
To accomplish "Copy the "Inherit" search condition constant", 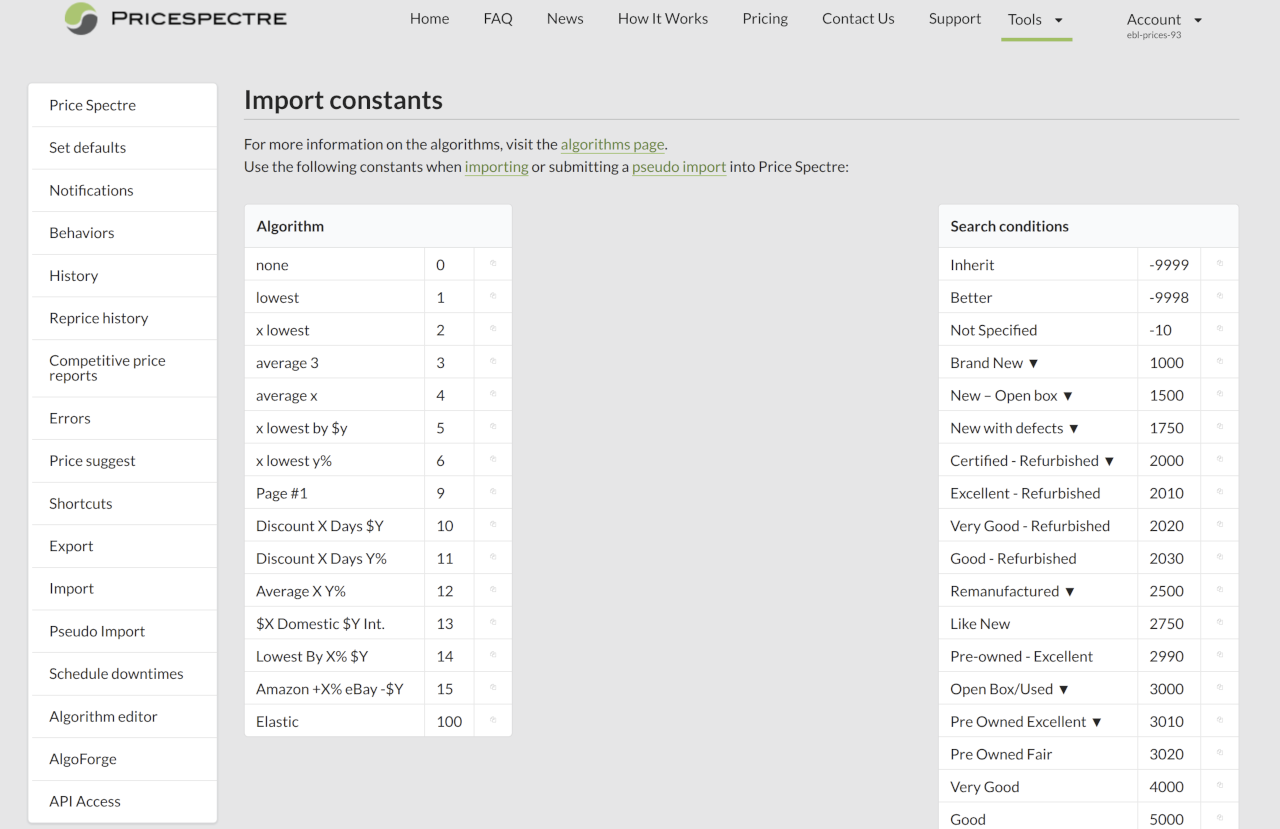I will point(1219,263).
